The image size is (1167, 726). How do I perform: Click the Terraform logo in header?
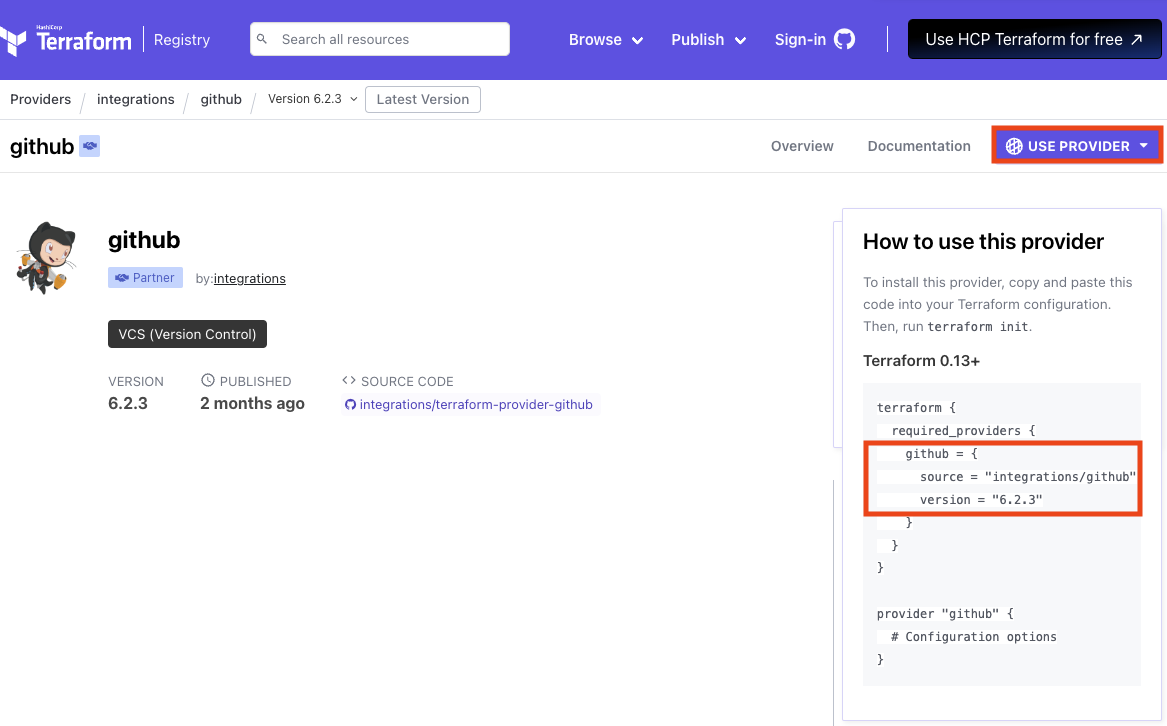click(65, 39)
